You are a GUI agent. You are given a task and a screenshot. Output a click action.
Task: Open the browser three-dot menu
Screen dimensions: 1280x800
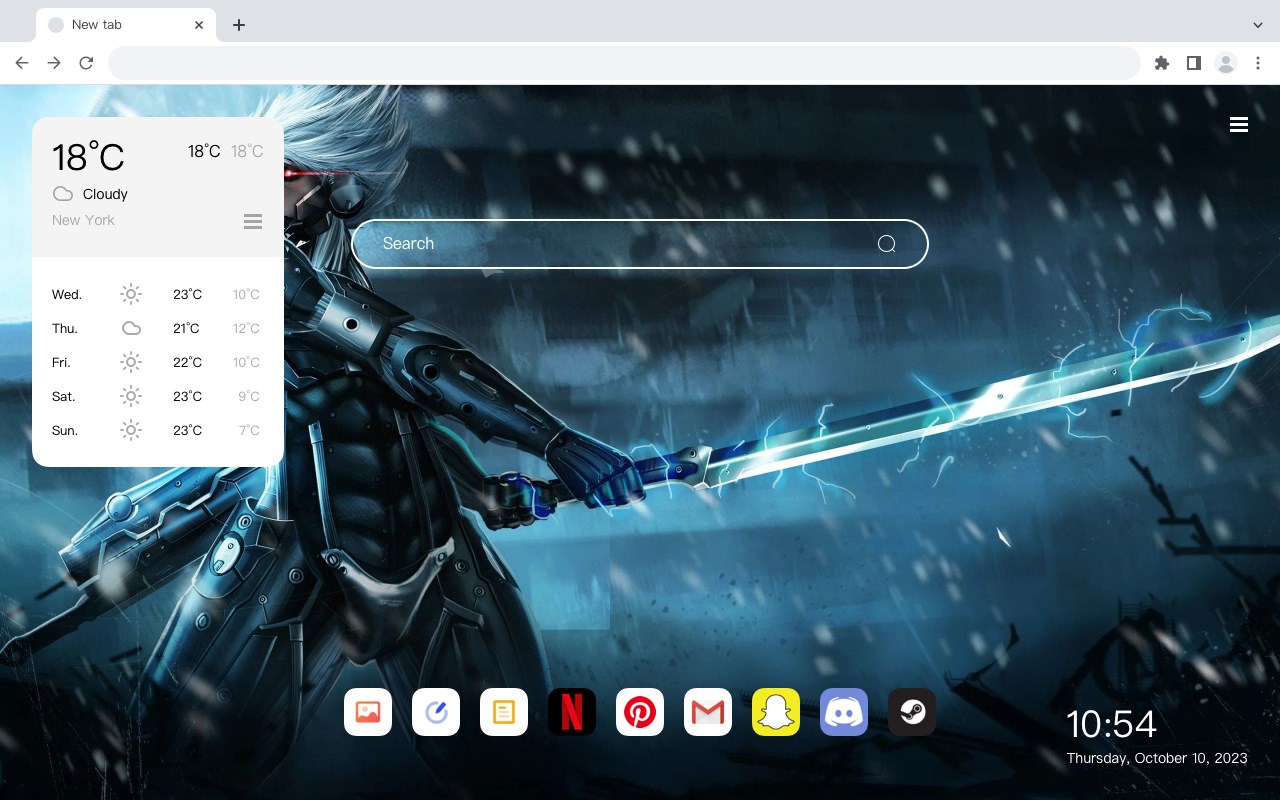1258,63
